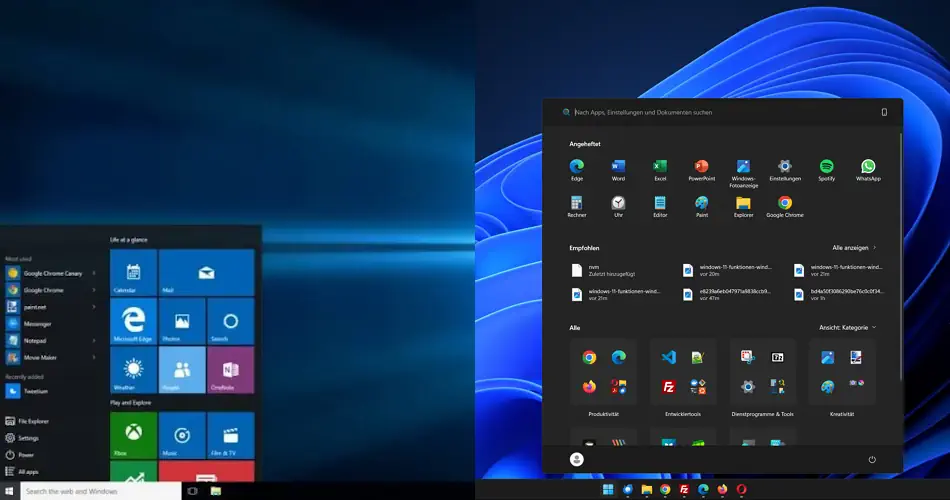
Task: Click the Windows 11 Start menu scrollbar
Action: 900,258
